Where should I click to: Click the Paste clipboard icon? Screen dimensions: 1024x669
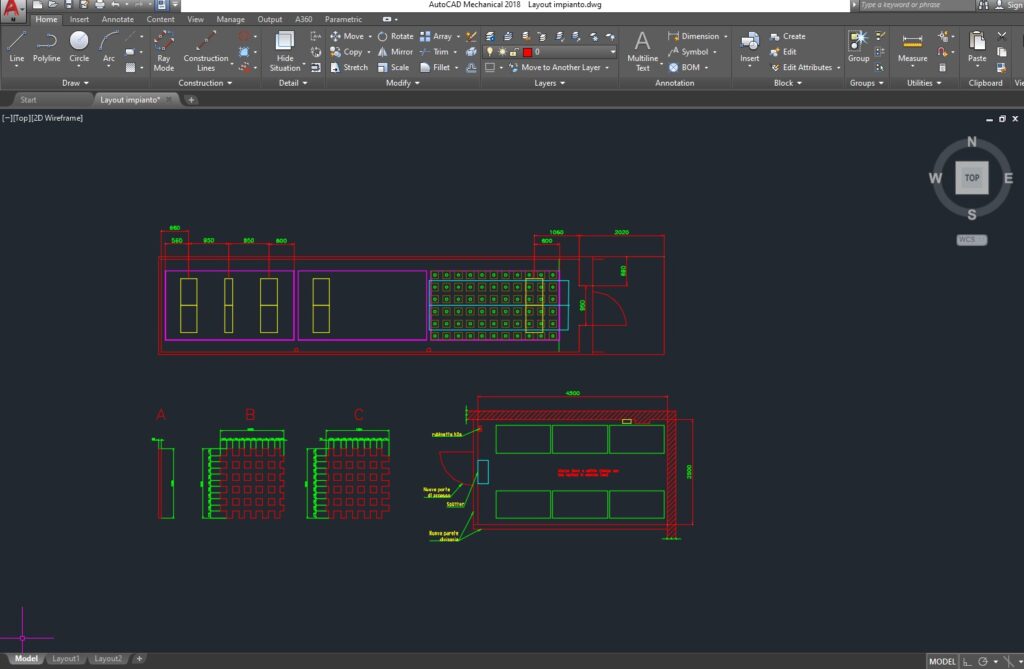click(977, 47)
